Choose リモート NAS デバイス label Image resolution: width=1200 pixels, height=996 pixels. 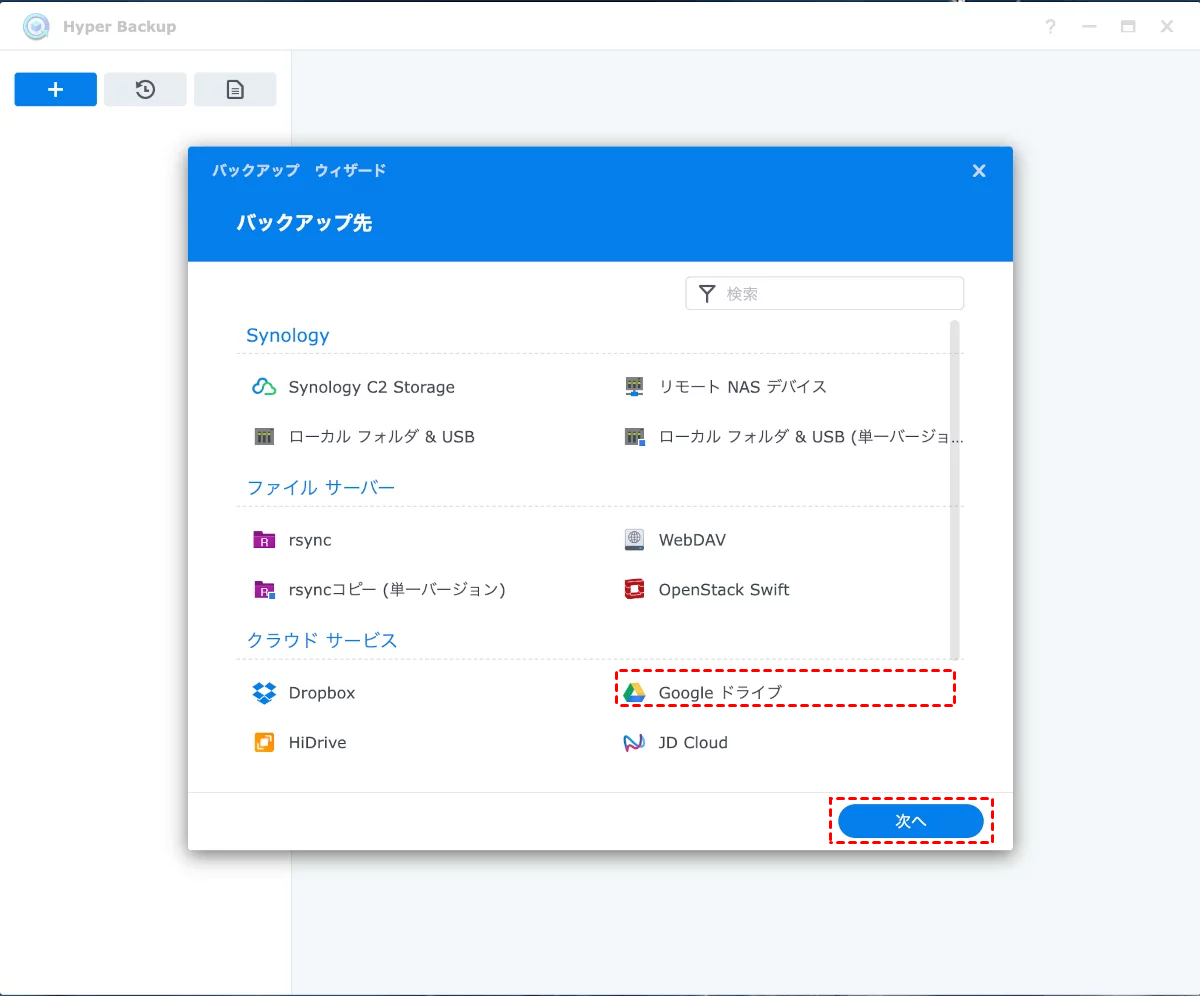coord(742,387)
